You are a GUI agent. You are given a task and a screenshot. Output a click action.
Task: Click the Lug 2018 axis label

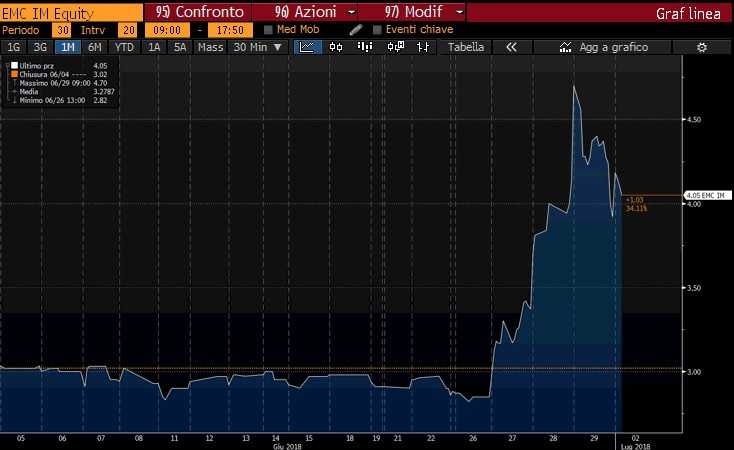[635, 446]
